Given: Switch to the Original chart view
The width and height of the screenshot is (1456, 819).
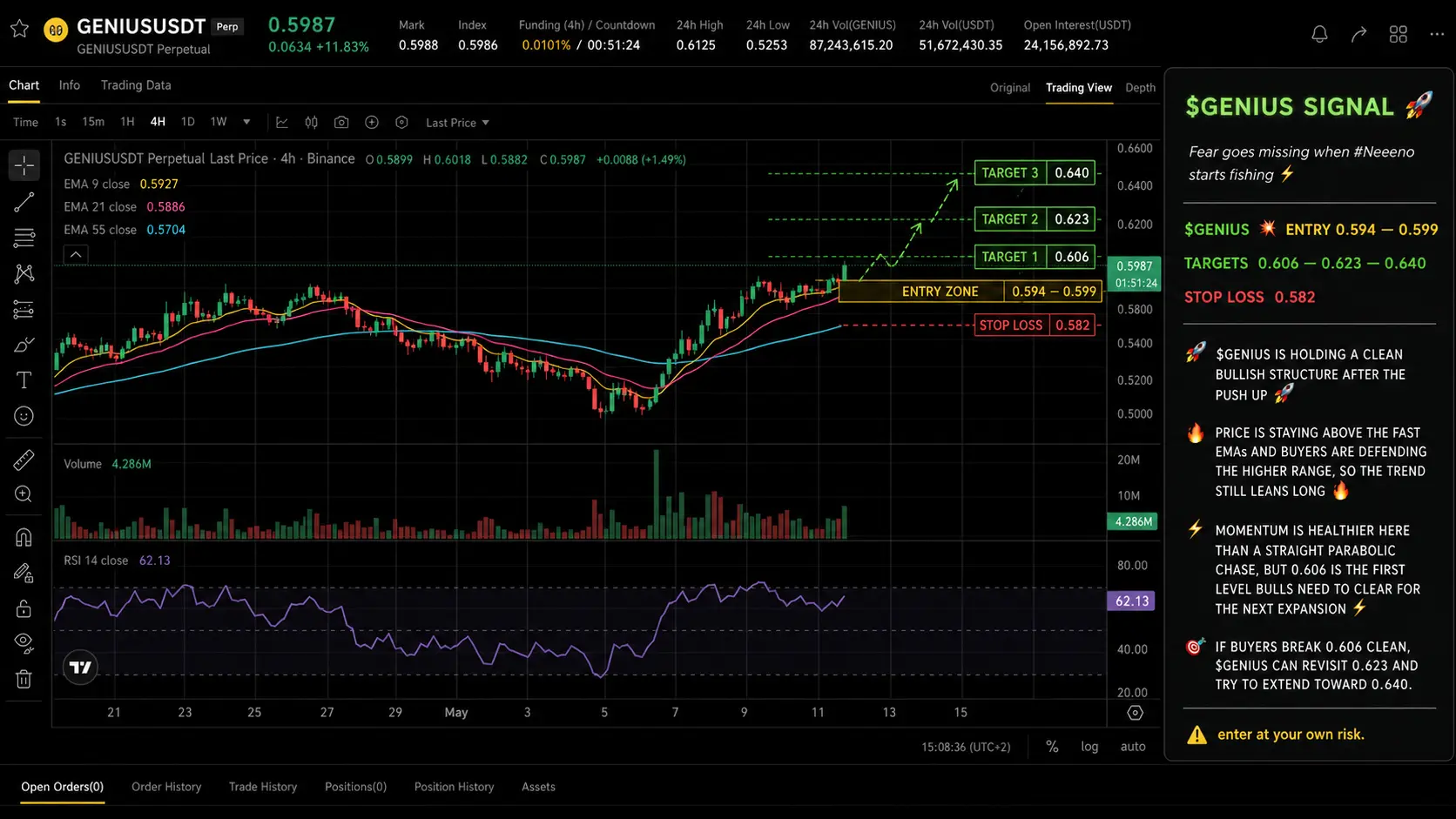Looking at the screenshot, I should tap(1010, 88).
